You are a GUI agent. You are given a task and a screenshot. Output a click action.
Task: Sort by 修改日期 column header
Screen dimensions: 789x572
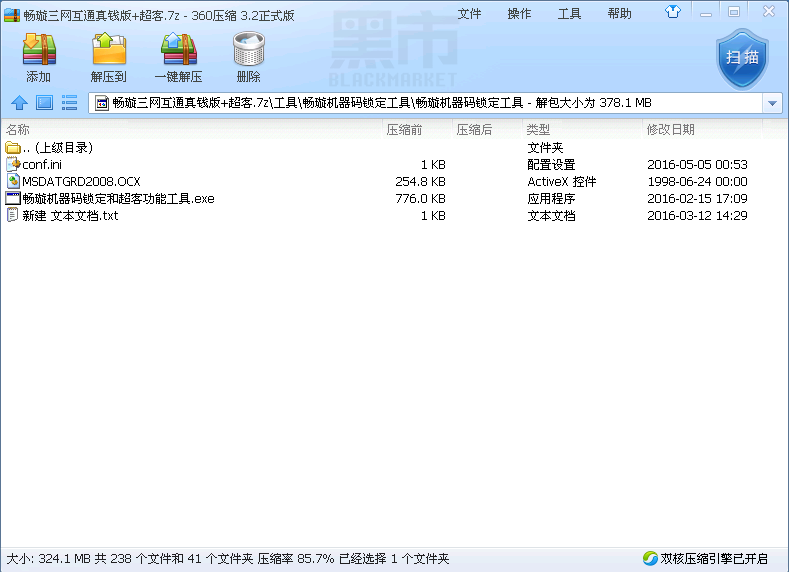(x=702, y=130)
